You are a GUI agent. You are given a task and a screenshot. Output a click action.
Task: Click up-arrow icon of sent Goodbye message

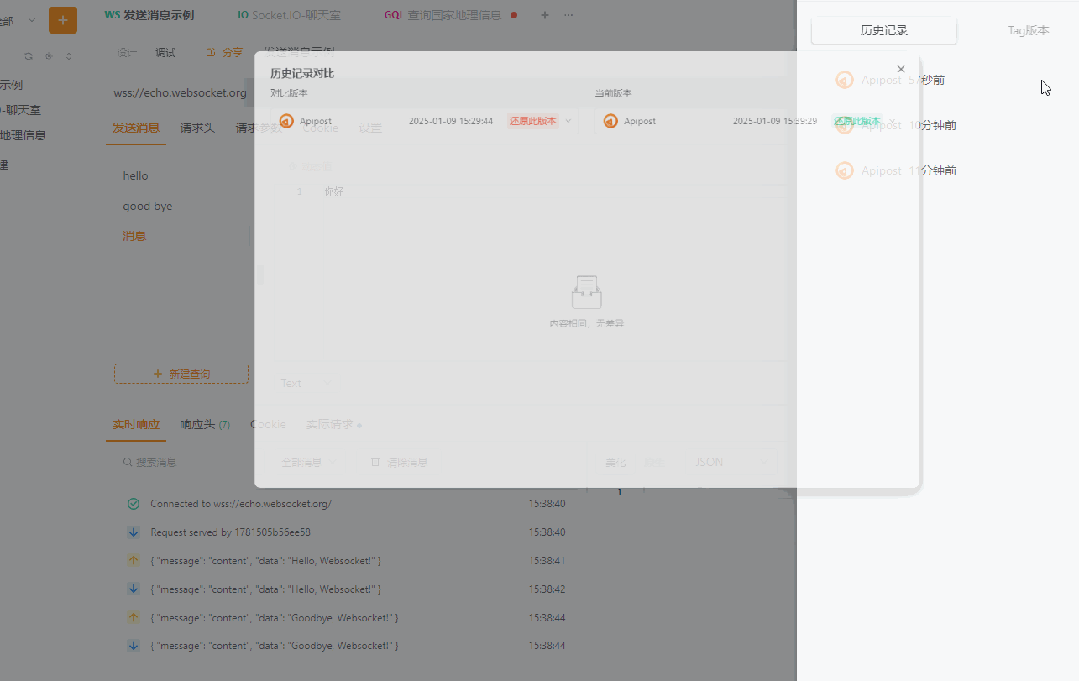pos(133,618)
